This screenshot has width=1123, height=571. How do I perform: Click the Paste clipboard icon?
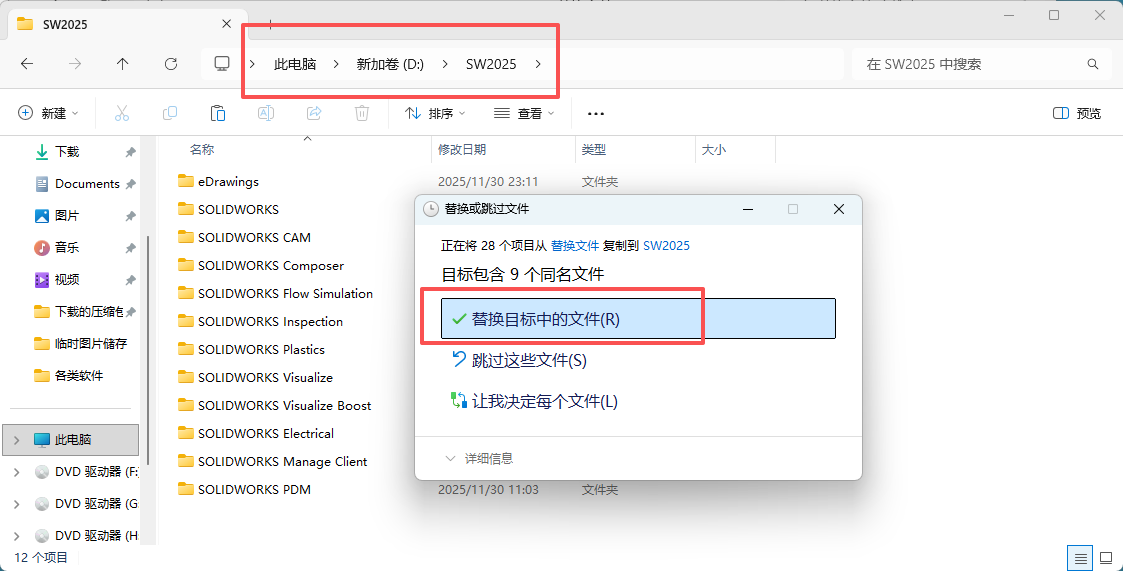(x=218, y=112)
